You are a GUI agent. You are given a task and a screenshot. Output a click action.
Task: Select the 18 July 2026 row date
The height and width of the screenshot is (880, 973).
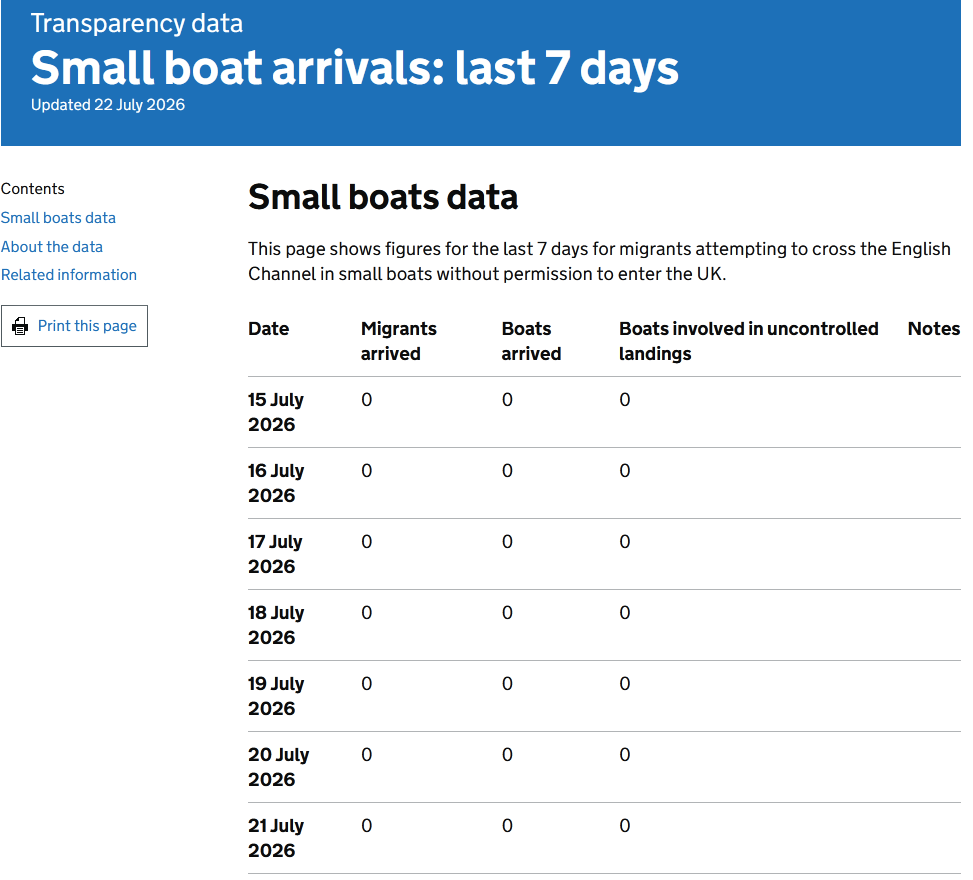276,625
